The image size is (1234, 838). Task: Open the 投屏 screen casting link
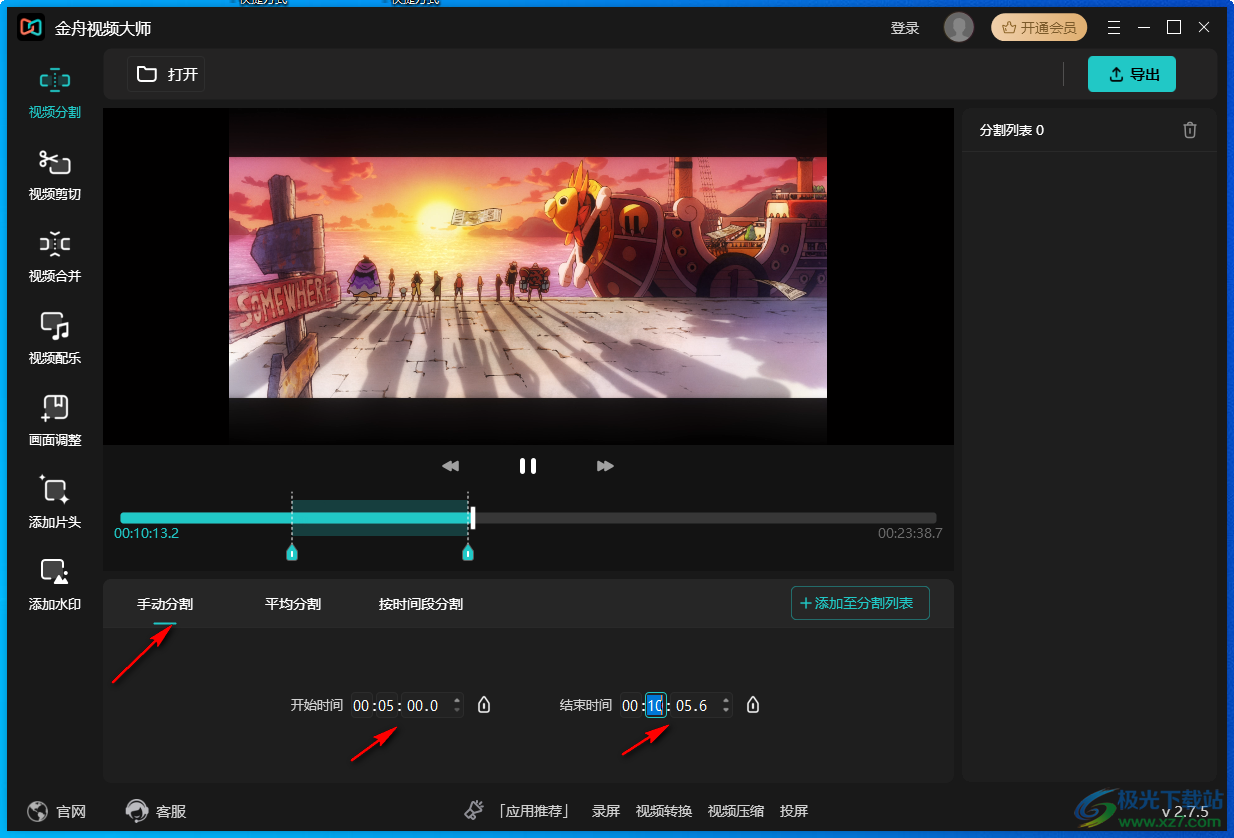794,811
